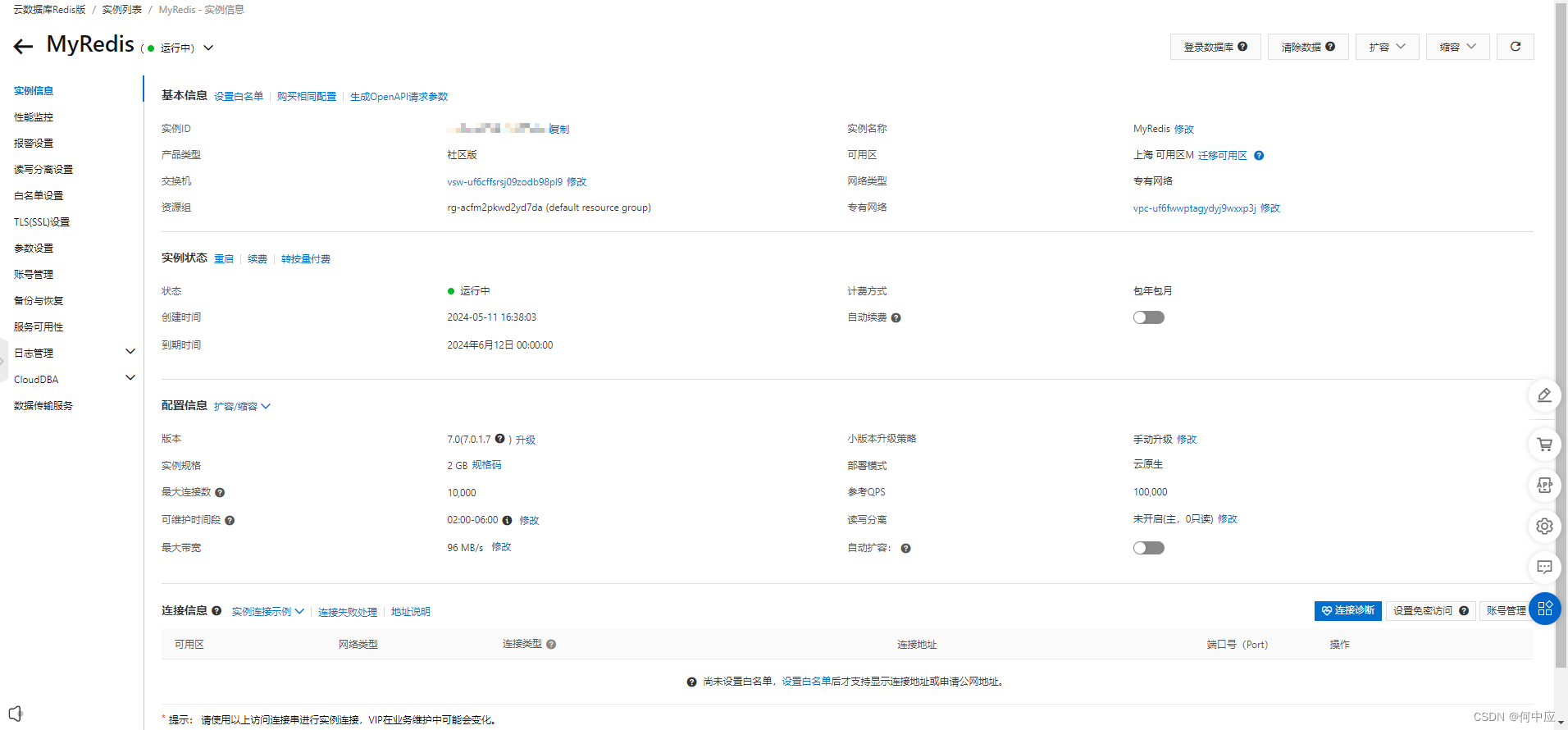Toggle the 自动扩容 switch

1148,549
